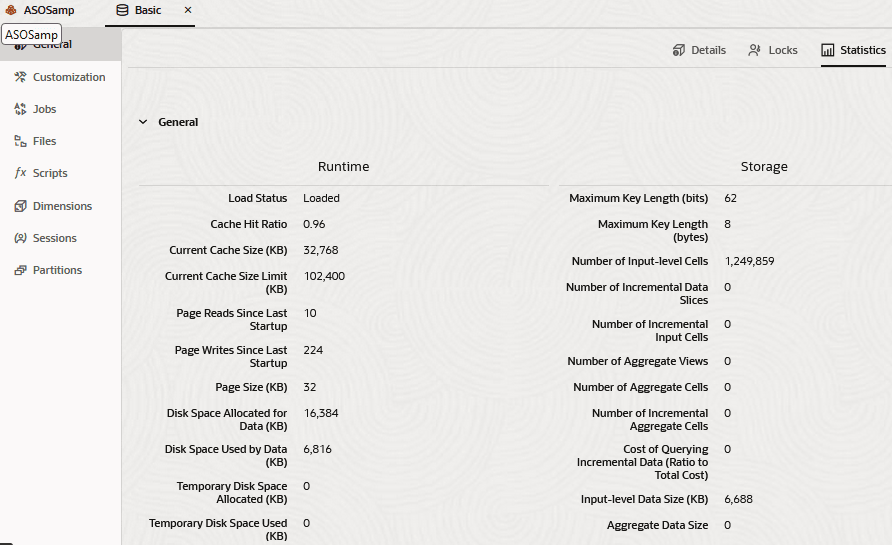Click the Page Size value 32

[x=309, y=387]
